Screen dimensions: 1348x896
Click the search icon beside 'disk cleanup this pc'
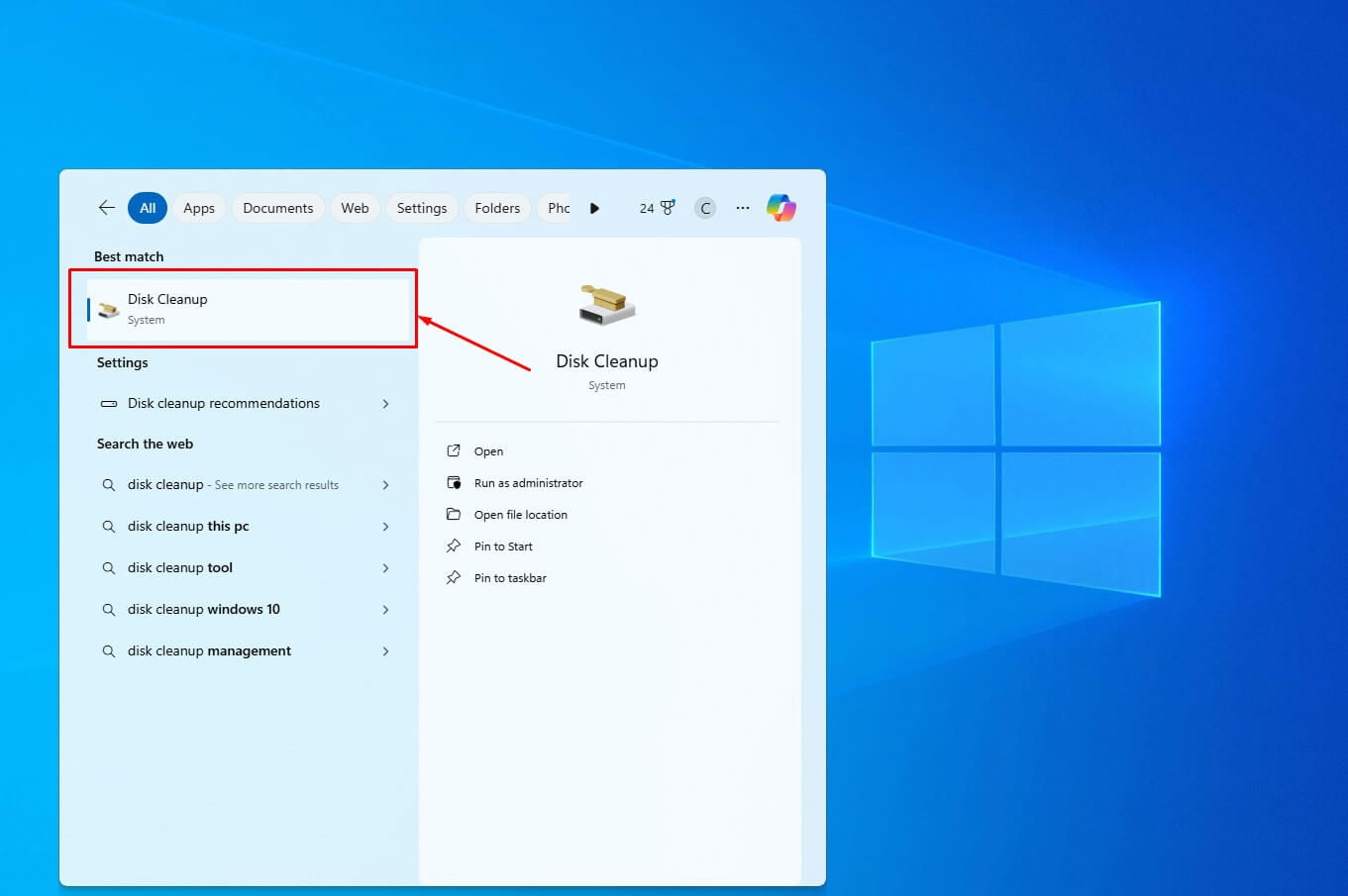pos(109,526)
